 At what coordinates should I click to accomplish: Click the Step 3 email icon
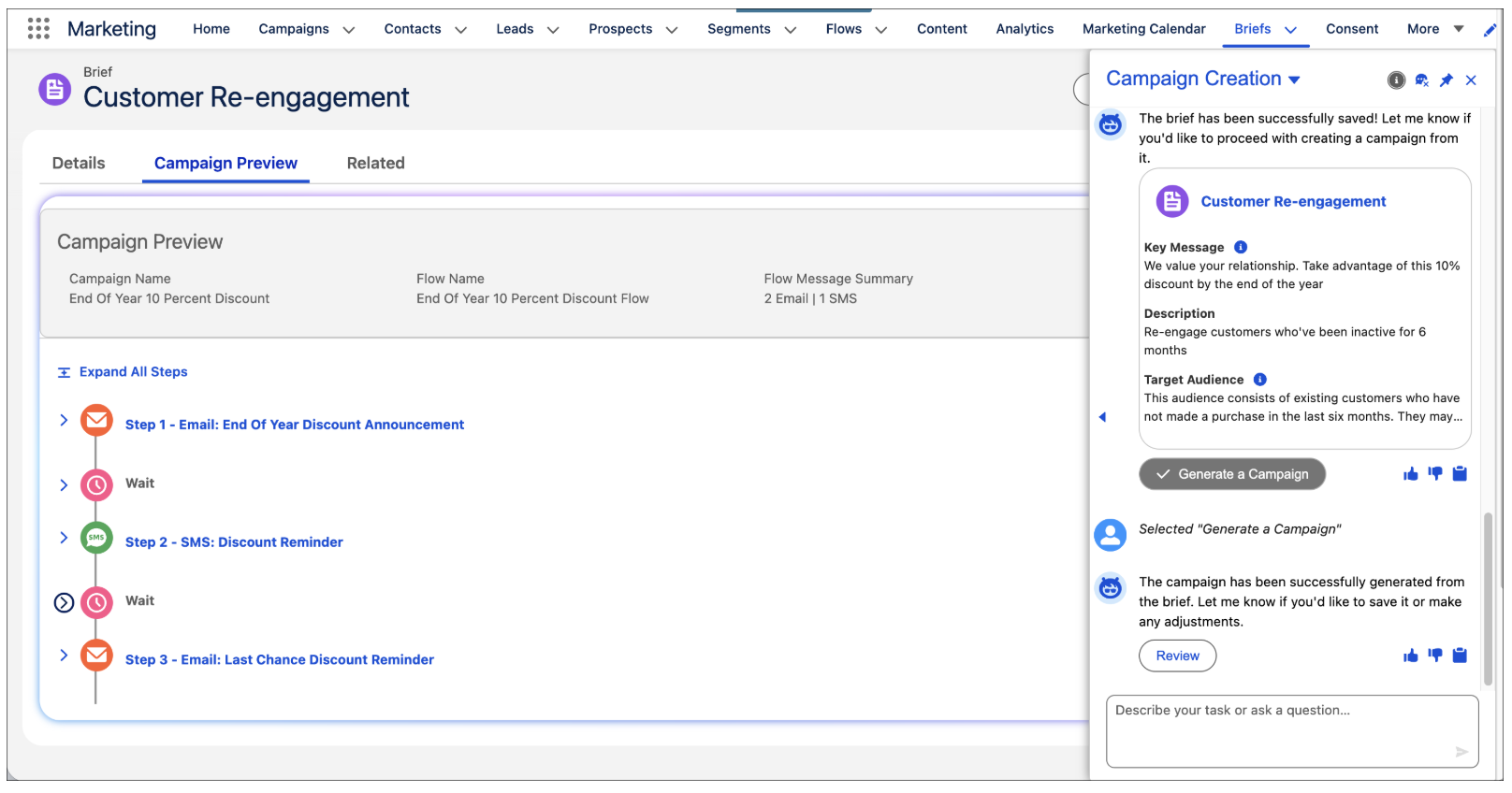(96, 656)
